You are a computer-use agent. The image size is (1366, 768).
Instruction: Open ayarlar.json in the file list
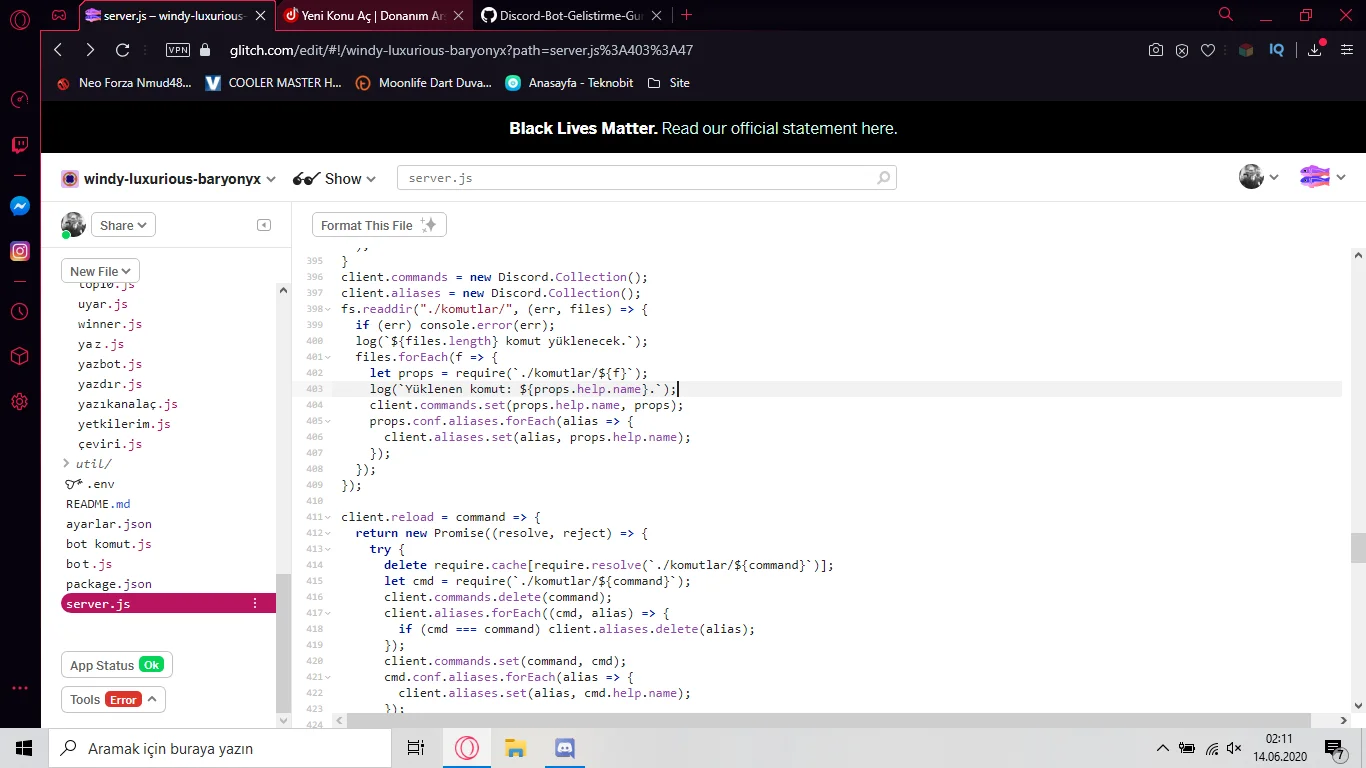109,524
